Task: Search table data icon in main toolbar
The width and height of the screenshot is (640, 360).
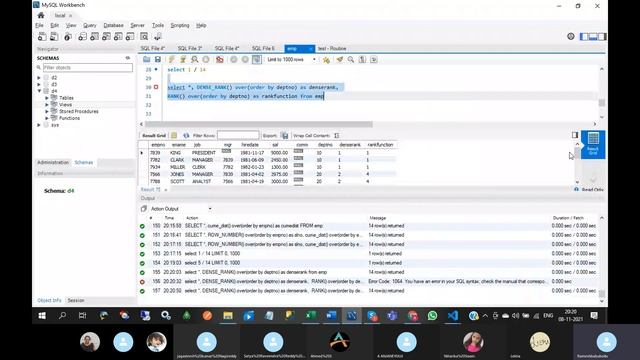Action: 144,37
